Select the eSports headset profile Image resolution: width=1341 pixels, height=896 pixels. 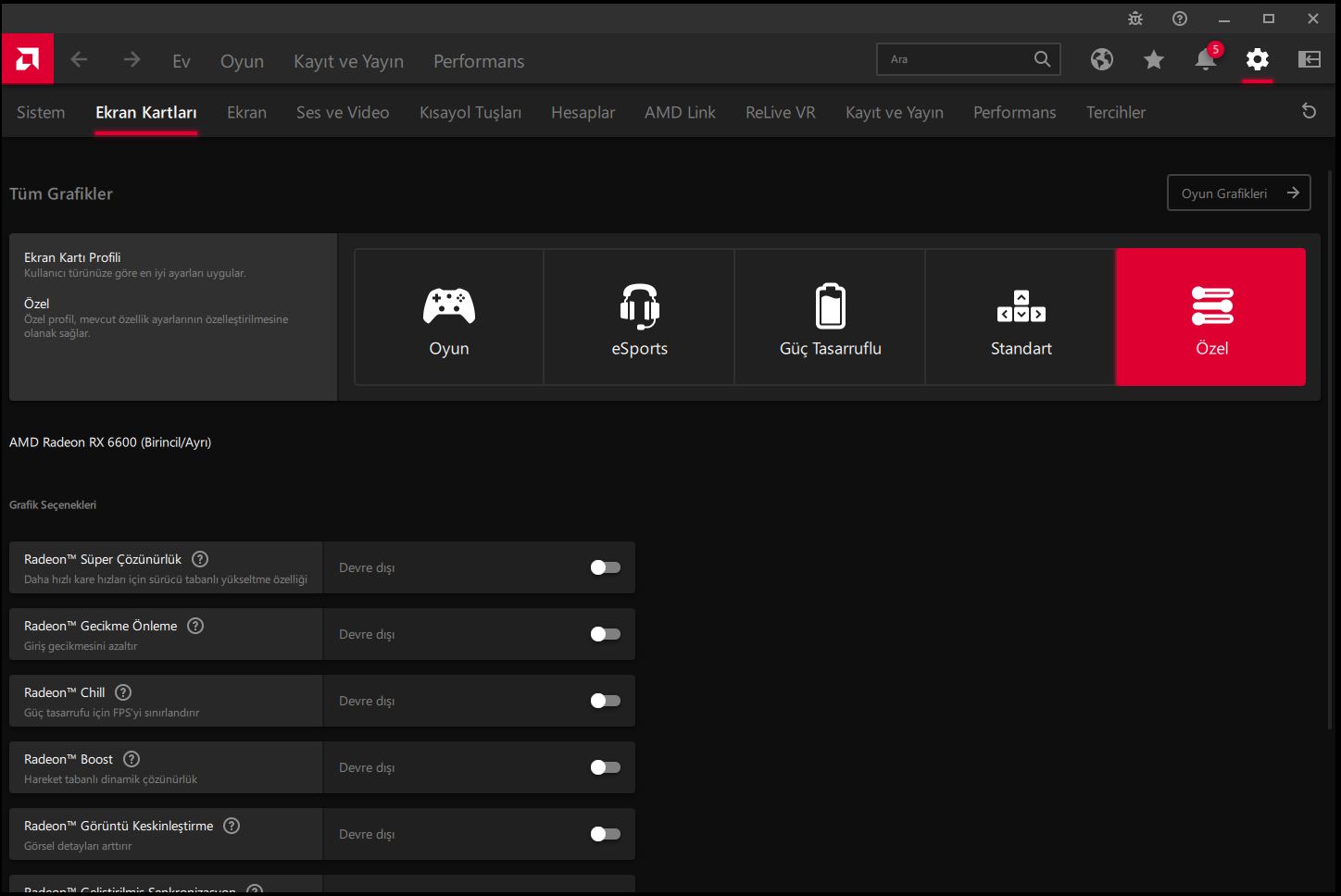[x=639, y=317]
